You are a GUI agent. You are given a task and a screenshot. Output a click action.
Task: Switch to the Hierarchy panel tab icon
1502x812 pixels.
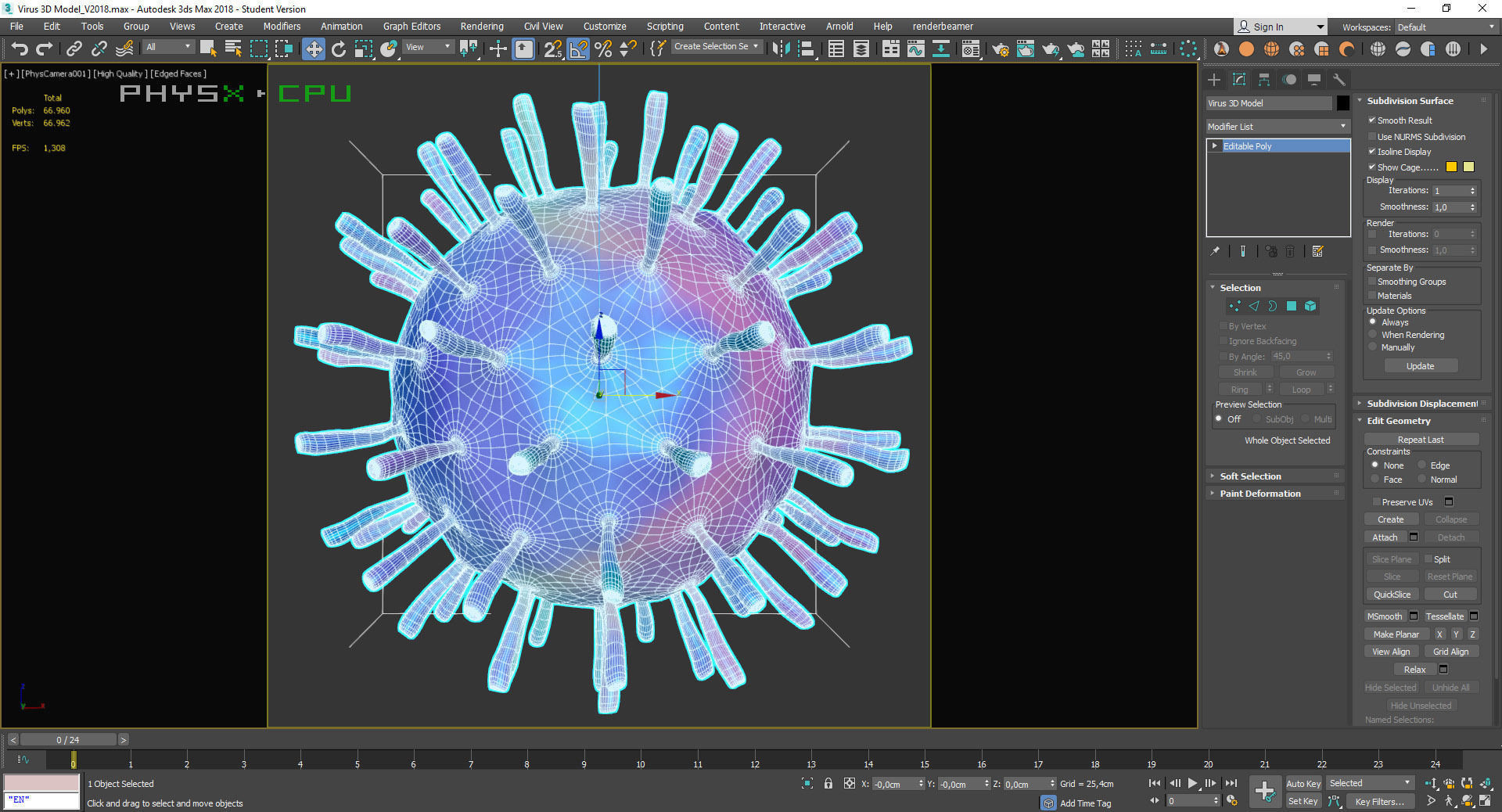(1264, 80)
